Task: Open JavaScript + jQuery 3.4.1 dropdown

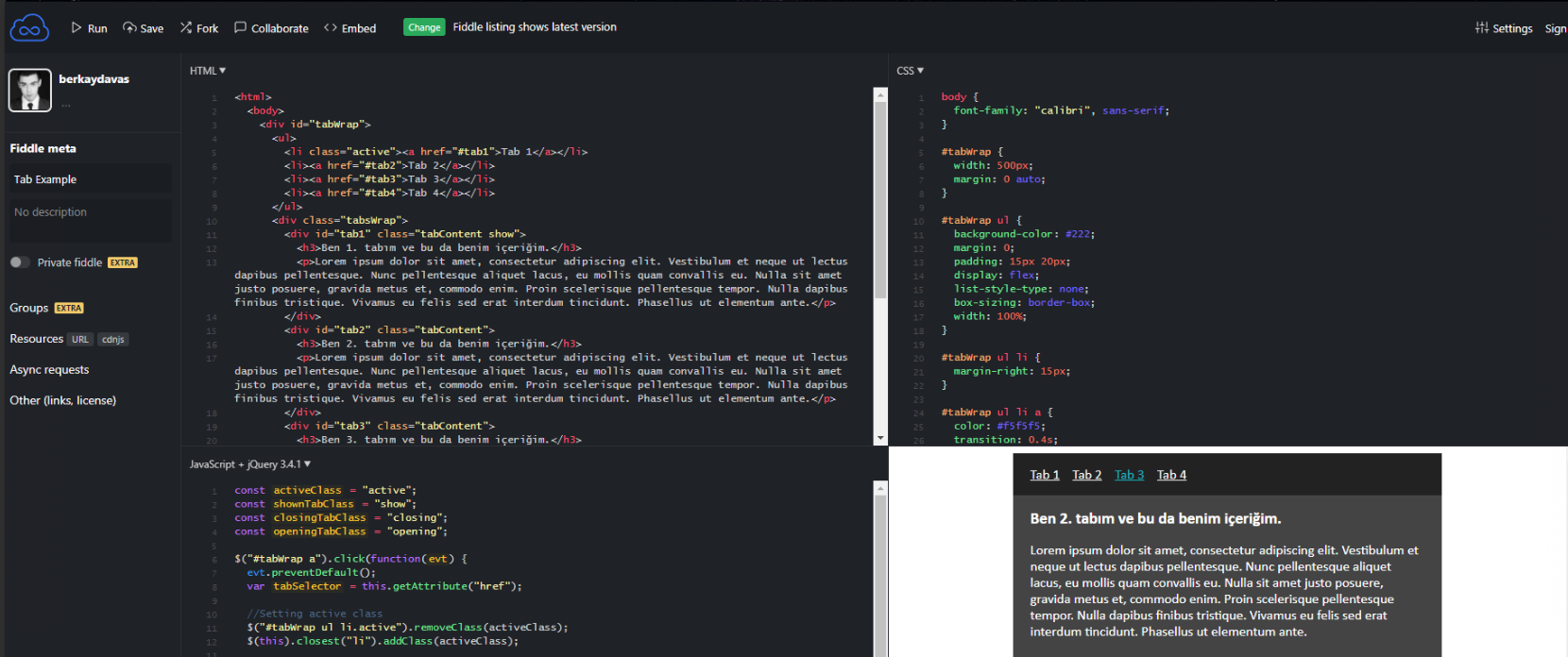Action: point(250,464)
